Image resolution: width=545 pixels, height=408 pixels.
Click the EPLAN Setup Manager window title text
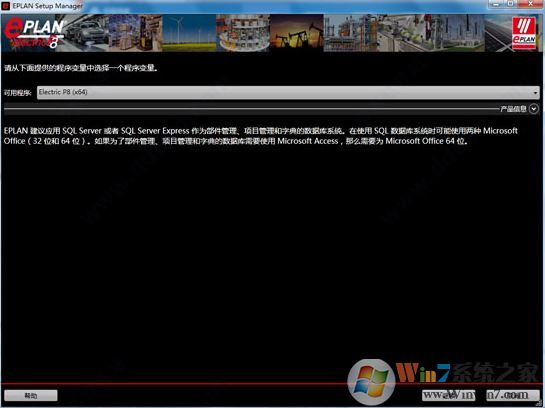pos(48,6)
